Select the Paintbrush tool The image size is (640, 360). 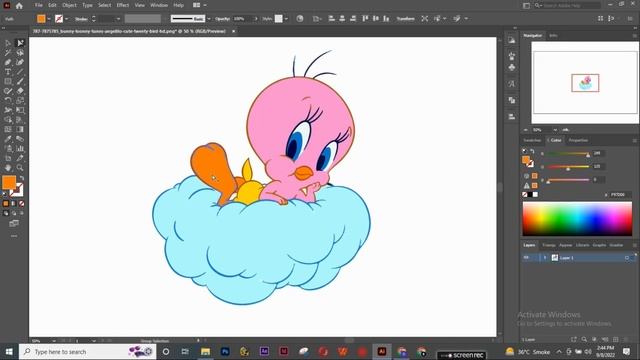point(20,81)
